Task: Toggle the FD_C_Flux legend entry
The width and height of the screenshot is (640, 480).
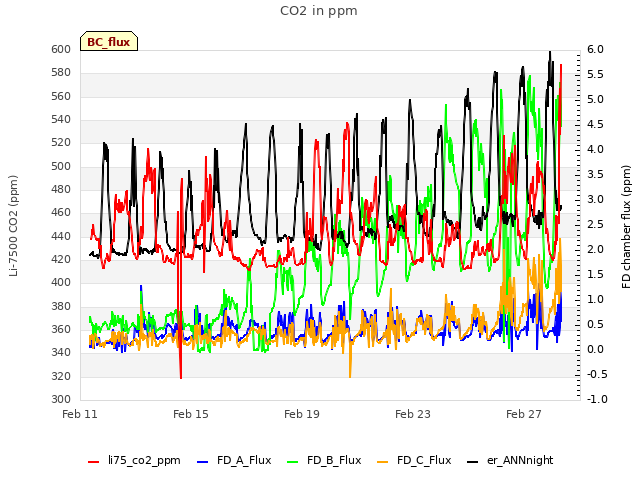Action: pyautogui.click(x=414, y=461)
